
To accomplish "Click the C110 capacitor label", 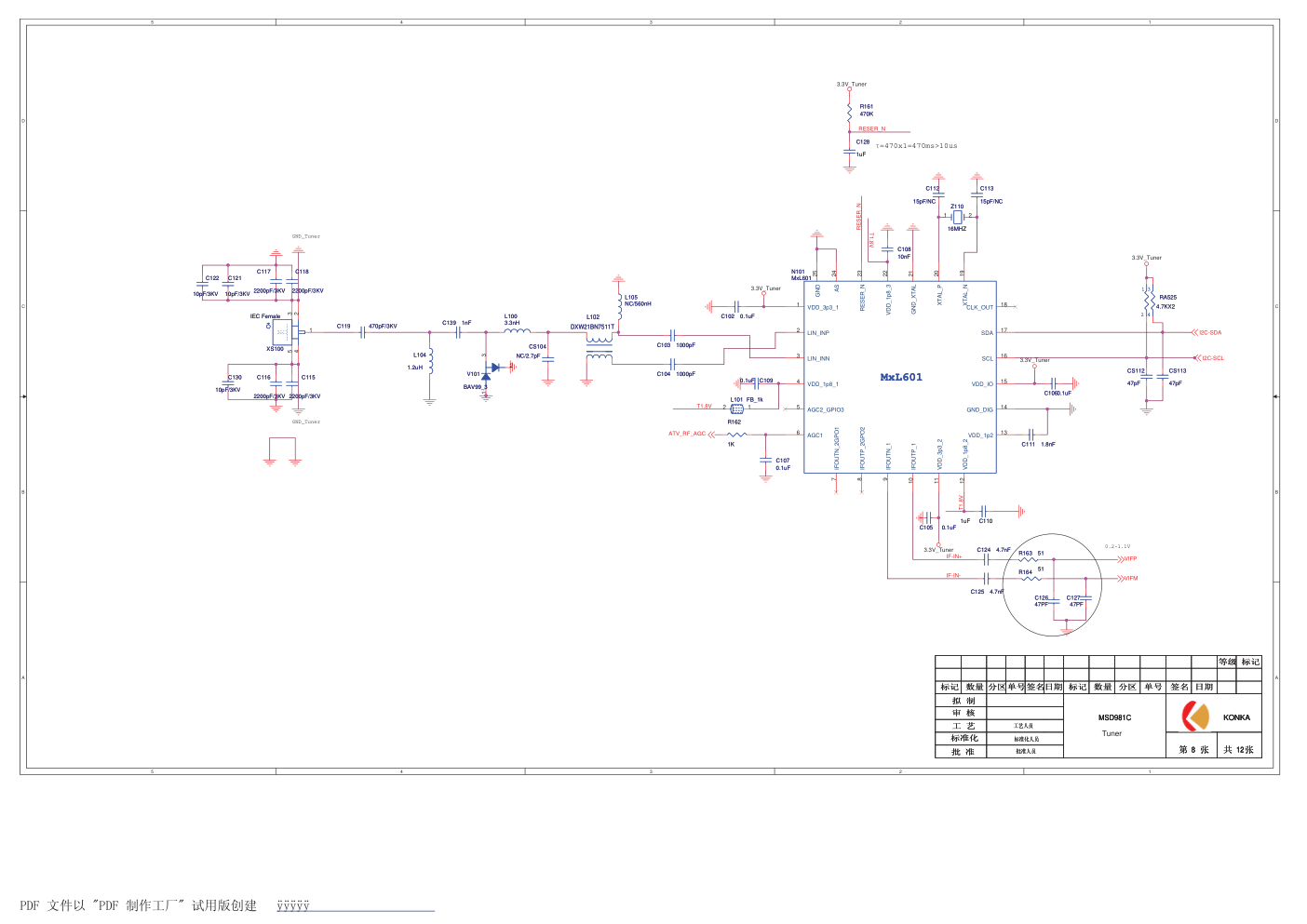I will (x=985, y=521).
